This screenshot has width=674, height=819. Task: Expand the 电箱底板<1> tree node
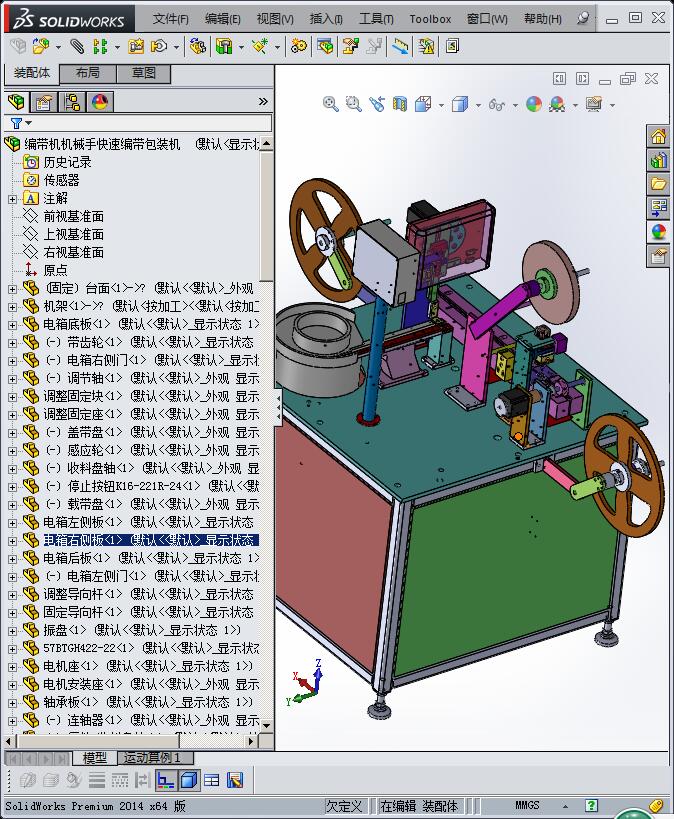(12, 325)
